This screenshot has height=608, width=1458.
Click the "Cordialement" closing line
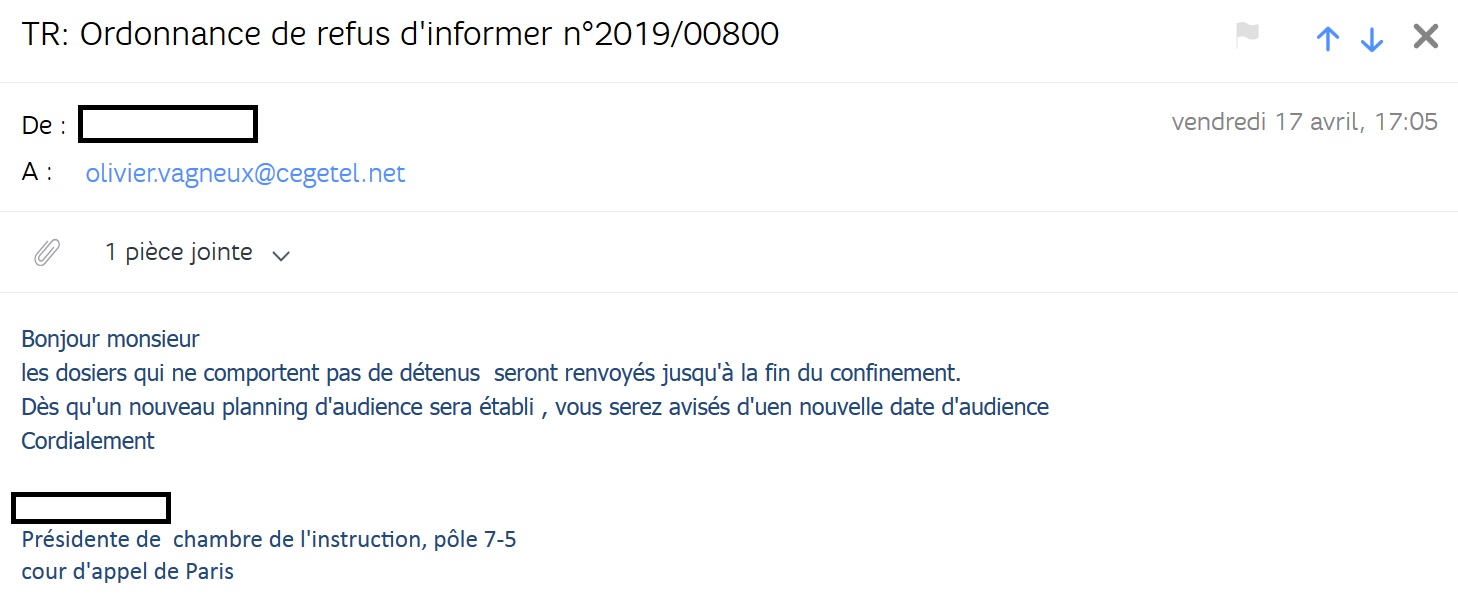[x=88, y=441]
